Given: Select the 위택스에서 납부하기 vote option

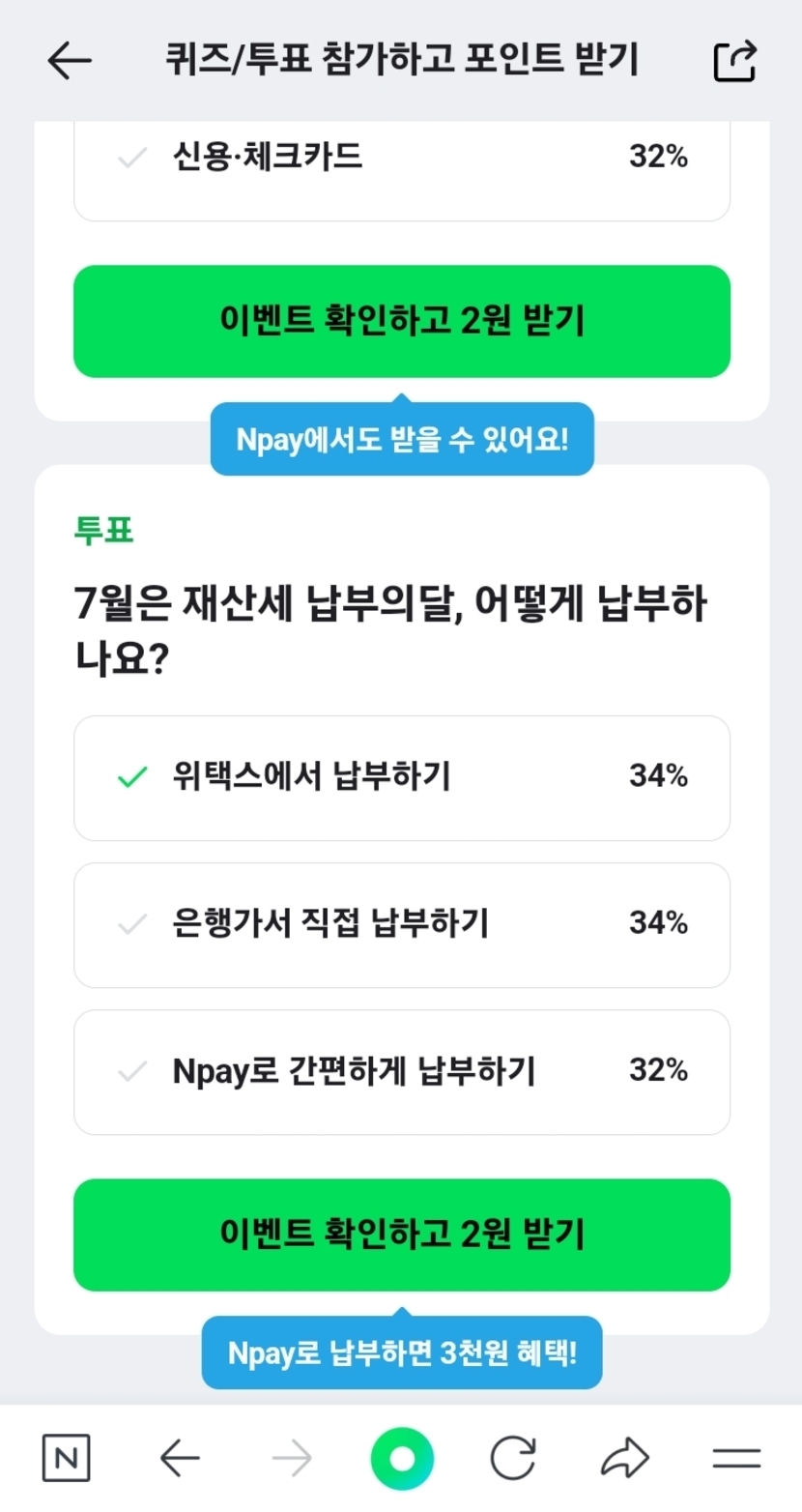Looking at the screenshot, I should [402, 777].
